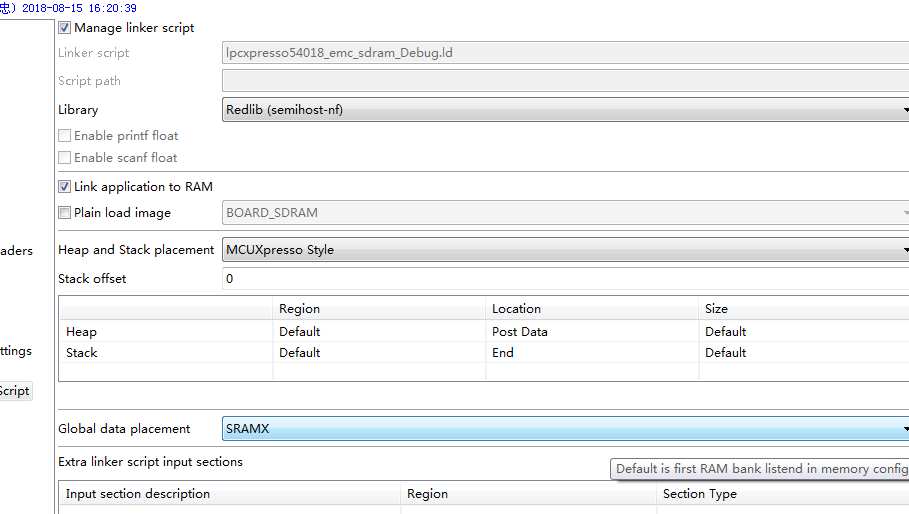This screenshot has height=514, width=909.
Task: Click Input section description column header
Action: (x=230, y=494)
